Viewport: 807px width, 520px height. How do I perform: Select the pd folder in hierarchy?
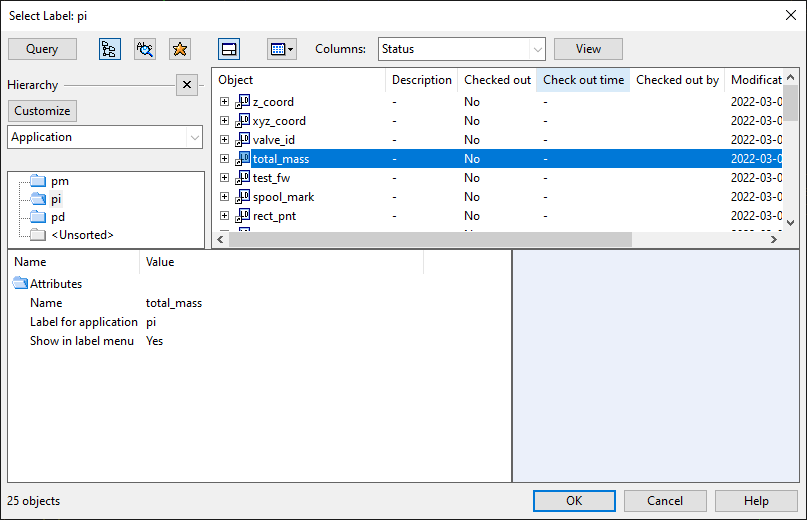(x=58, y=217)
